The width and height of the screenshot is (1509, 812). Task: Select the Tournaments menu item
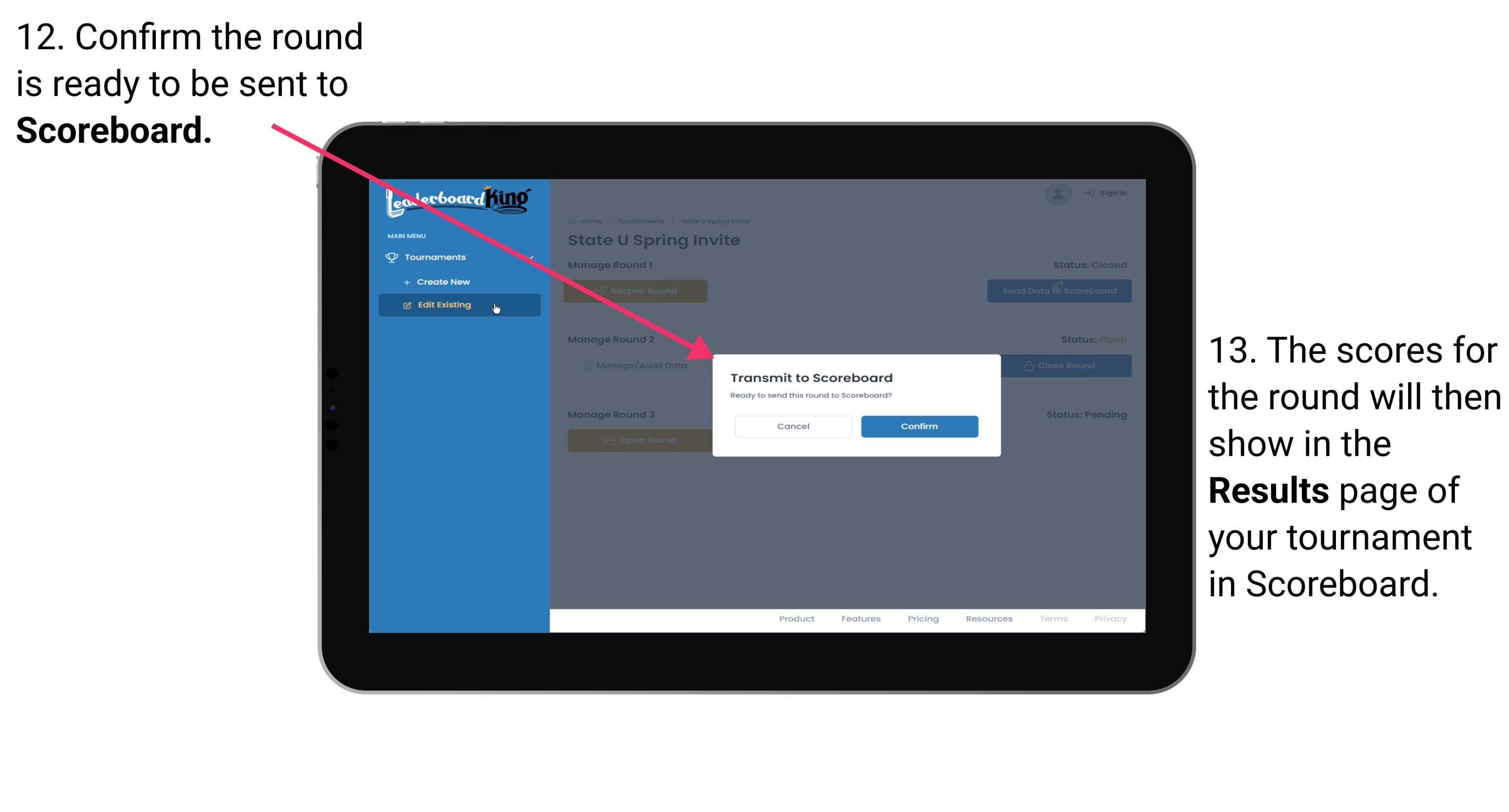tap(436, 257)
